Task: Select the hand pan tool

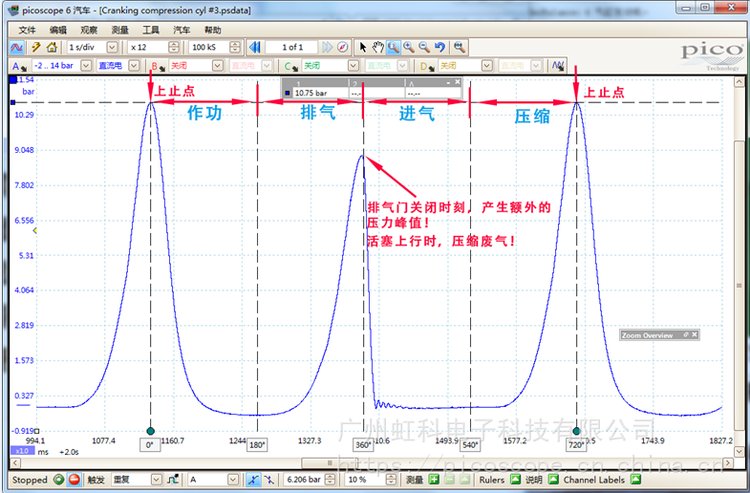Action: [378, 47]
